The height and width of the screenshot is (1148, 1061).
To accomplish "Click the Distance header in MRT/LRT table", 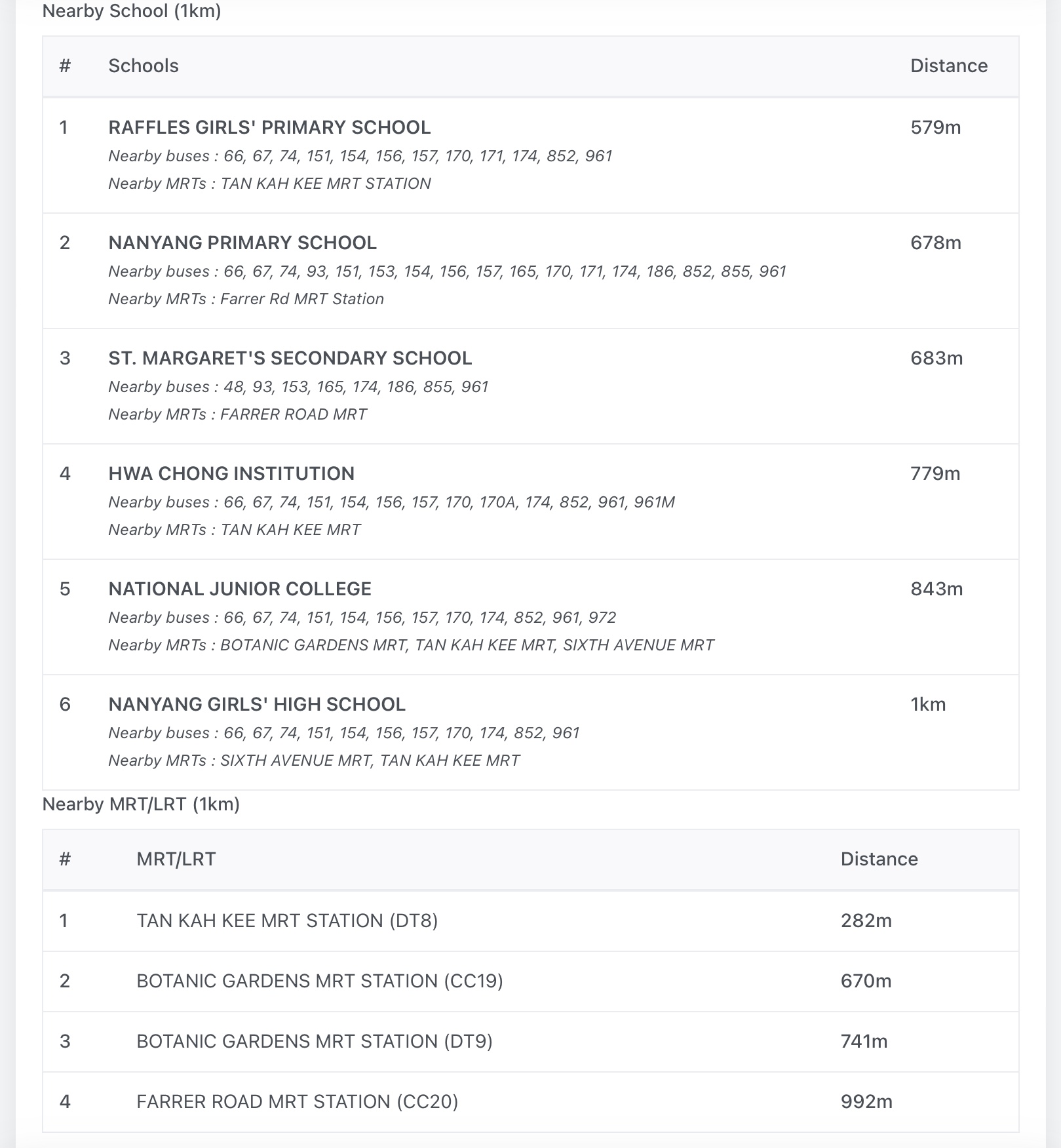I will [x=879, y=859].
